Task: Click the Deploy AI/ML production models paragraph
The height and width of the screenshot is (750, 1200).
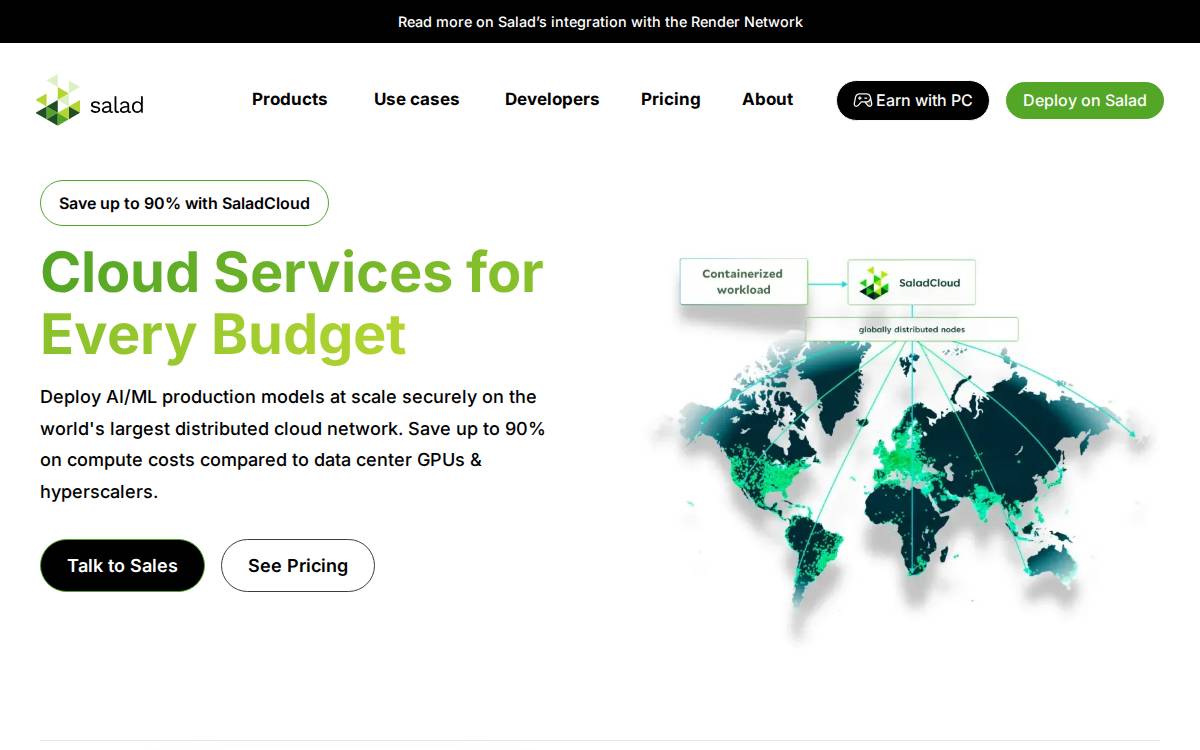Action: pos(293,444)
